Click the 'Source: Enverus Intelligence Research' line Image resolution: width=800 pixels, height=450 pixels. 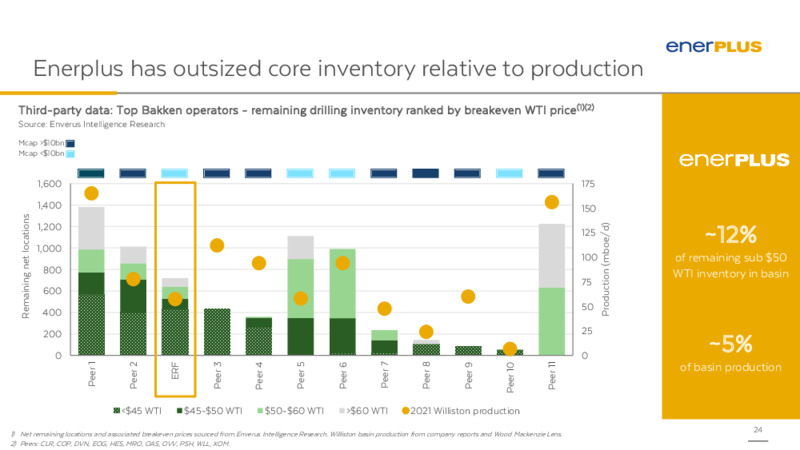(92, 124)
